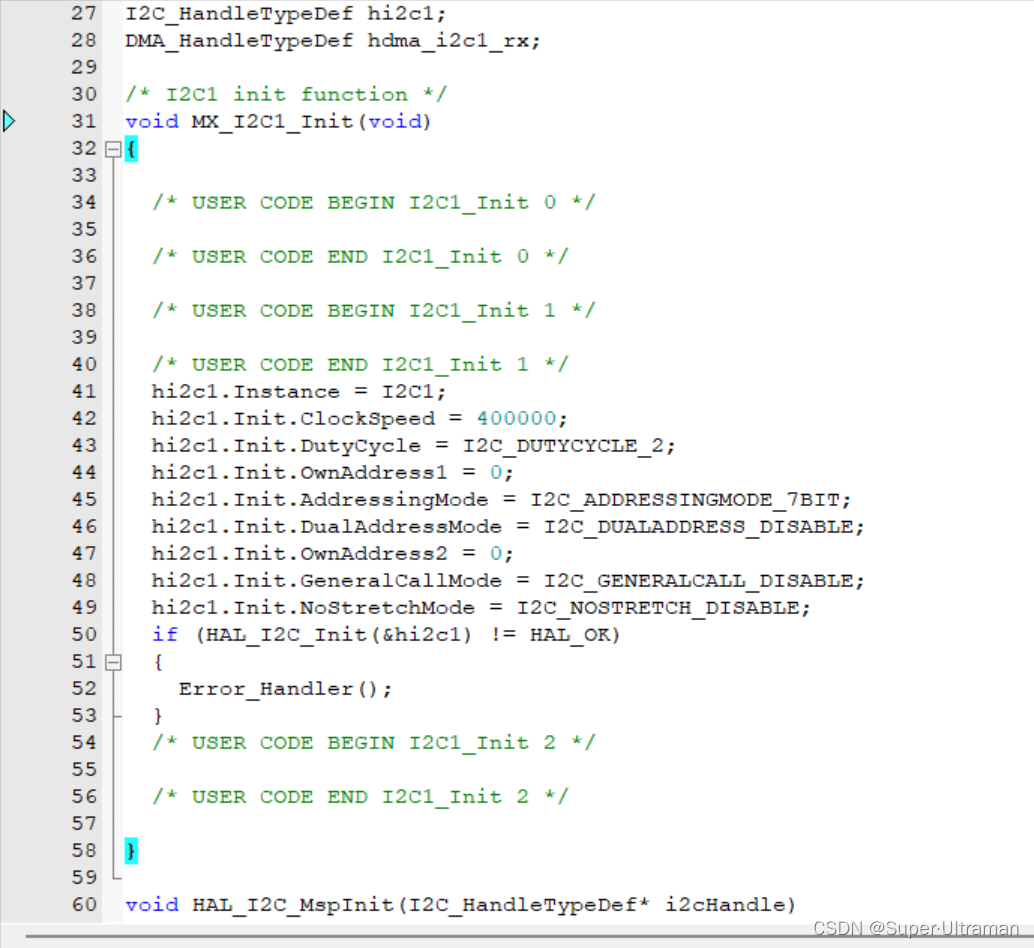Click line number 50 in the gutter

coord(82,634)
